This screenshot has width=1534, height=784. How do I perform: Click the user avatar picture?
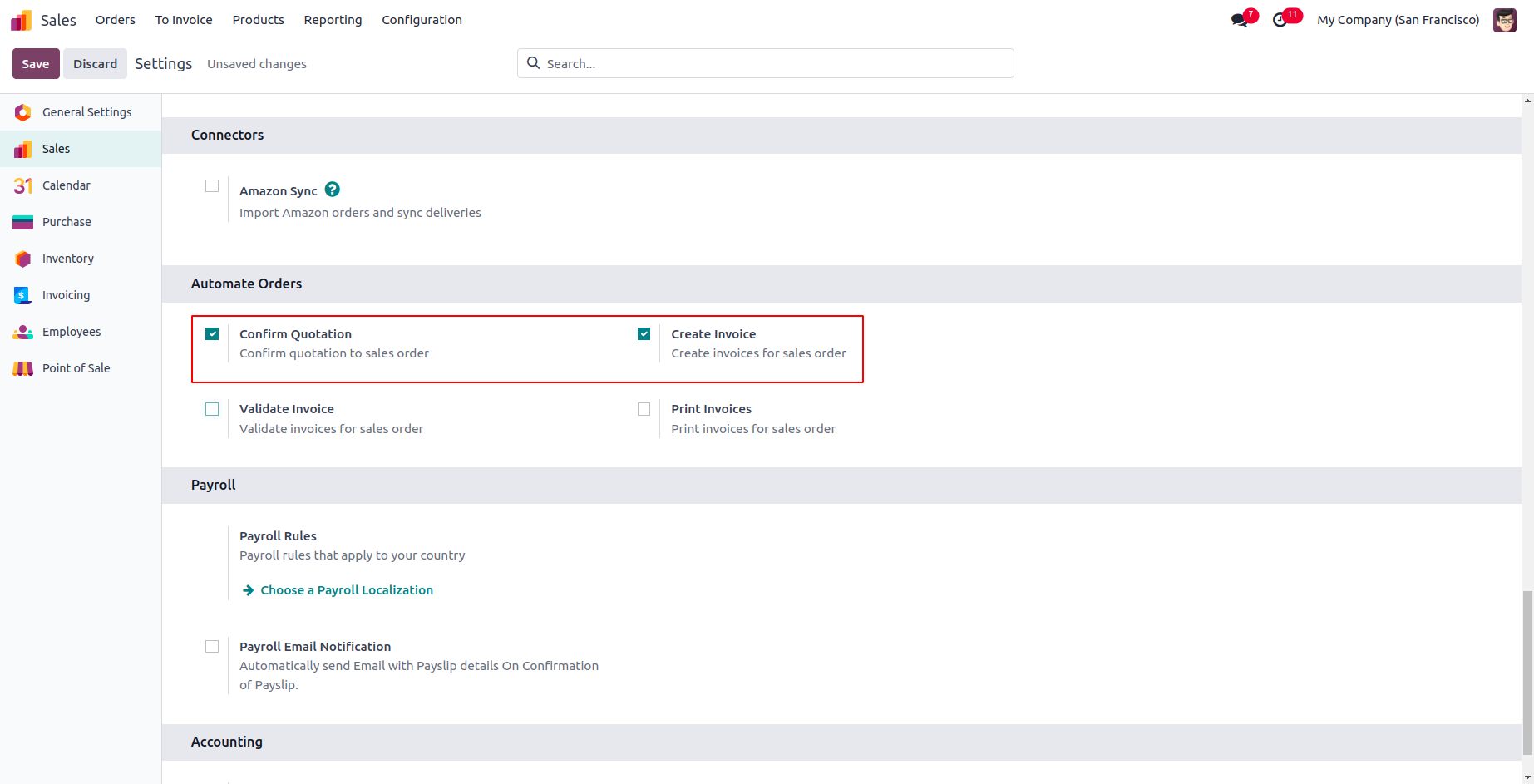pos(1505,20)
